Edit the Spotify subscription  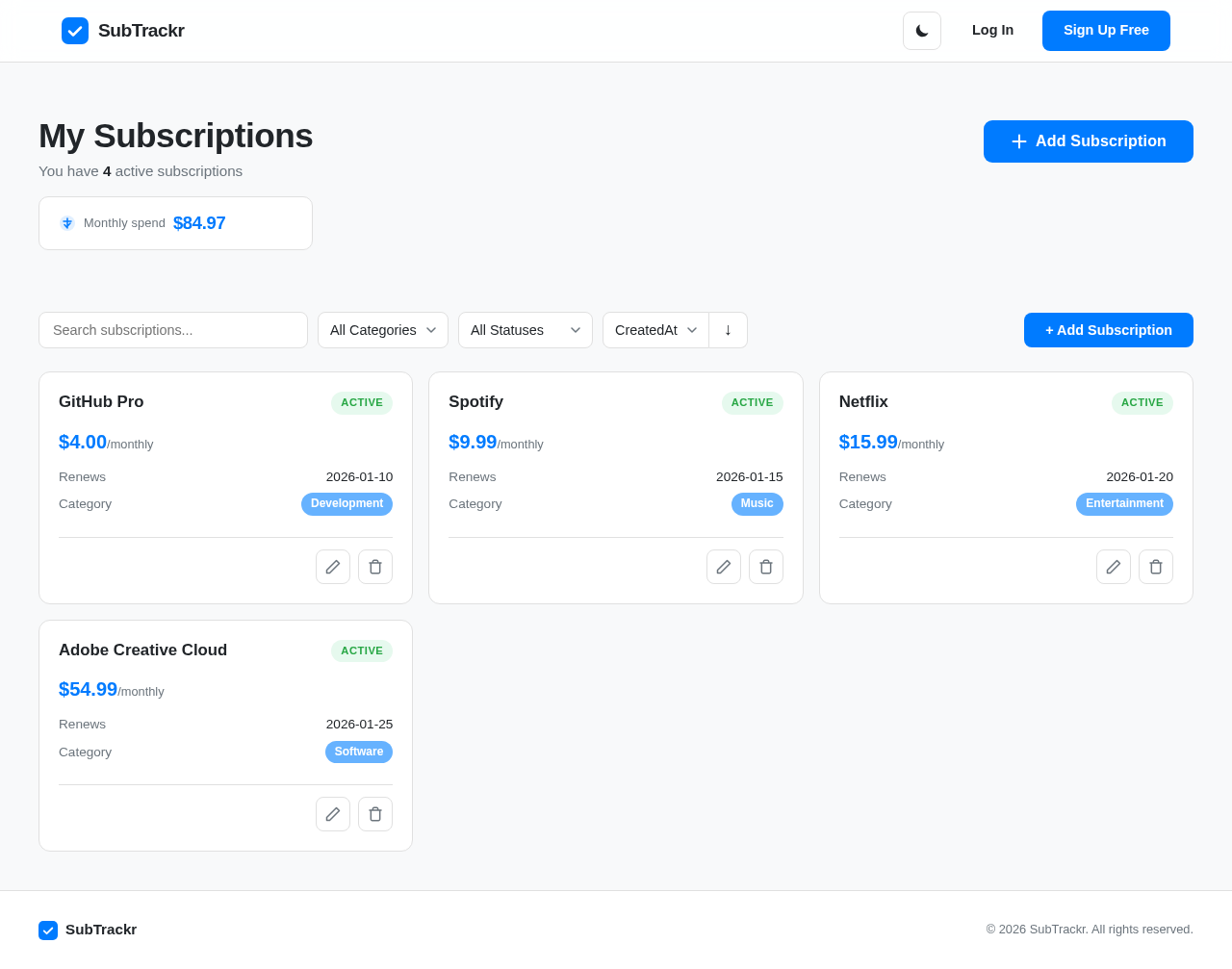(724, 567)
